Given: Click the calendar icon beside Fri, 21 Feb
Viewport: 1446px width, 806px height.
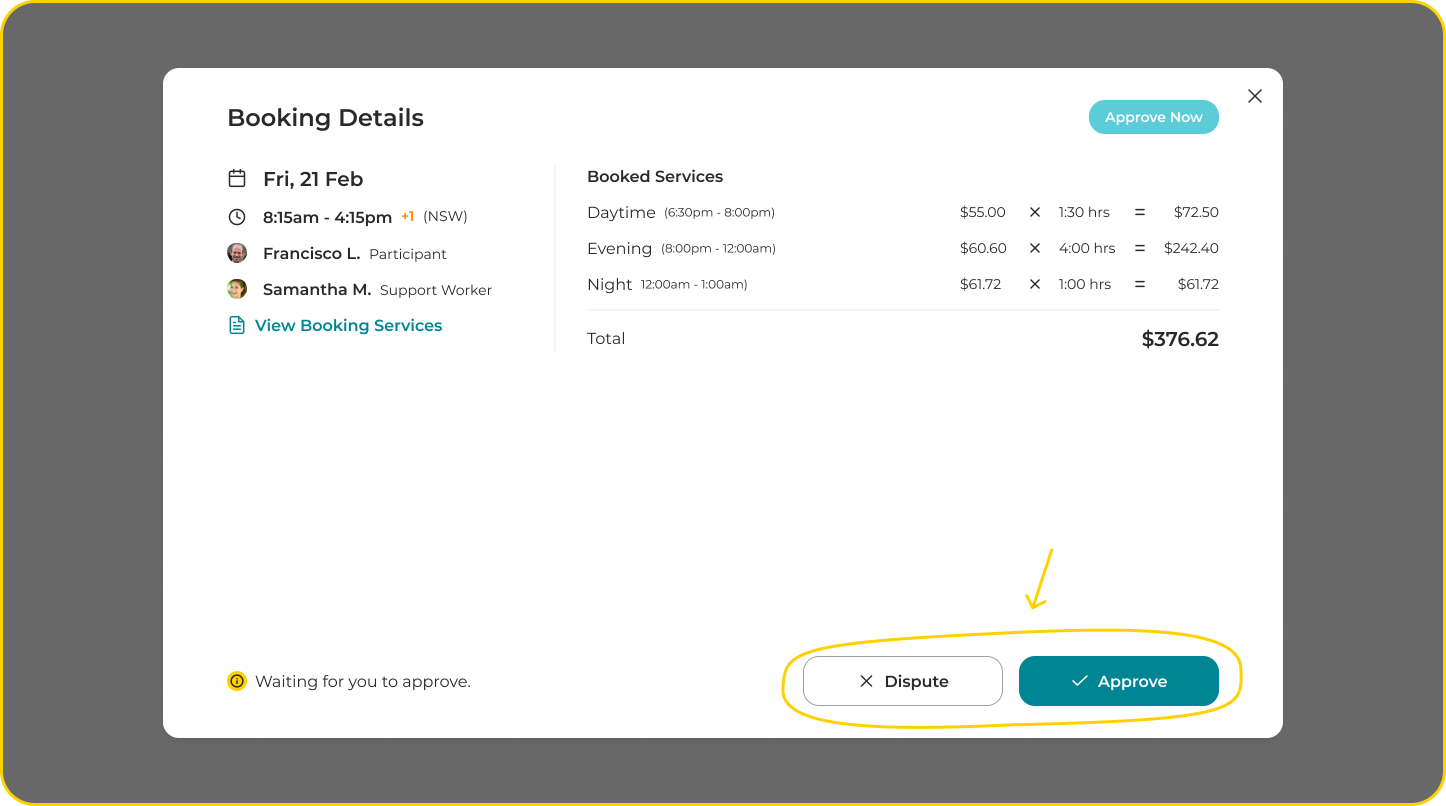Looking at the screenshot, I should click(237, 179).
